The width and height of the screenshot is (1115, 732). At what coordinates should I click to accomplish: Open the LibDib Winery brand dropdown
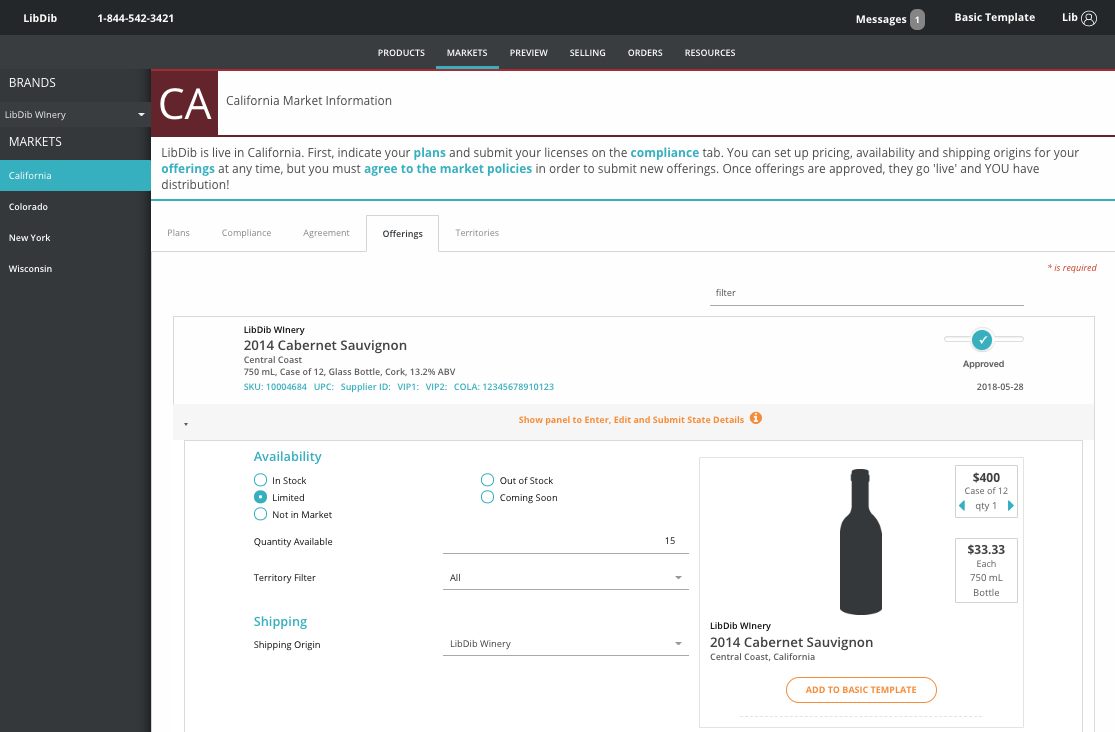tap(75, 115)
